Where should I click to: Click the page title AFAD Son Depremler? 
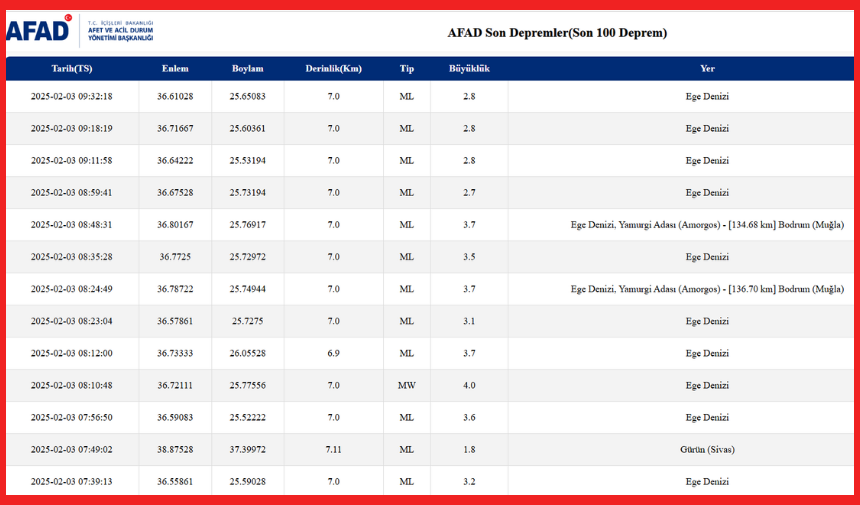[x=557, y=33]
